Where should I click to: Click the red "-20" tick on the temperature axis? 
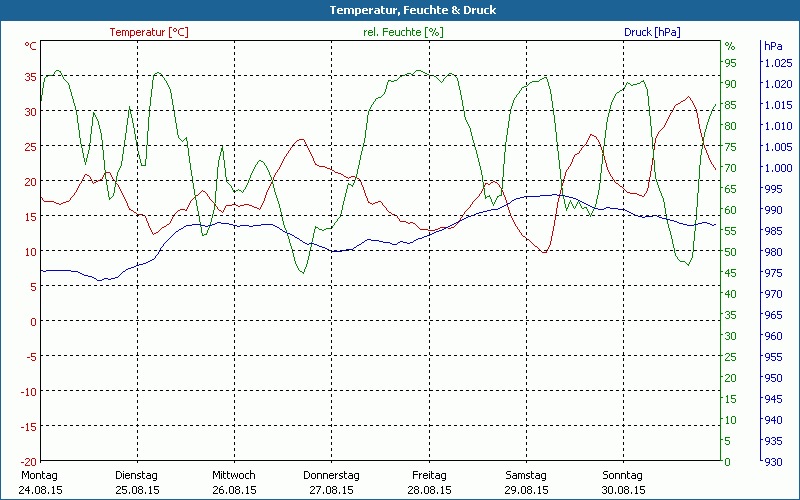coord(29,462)
